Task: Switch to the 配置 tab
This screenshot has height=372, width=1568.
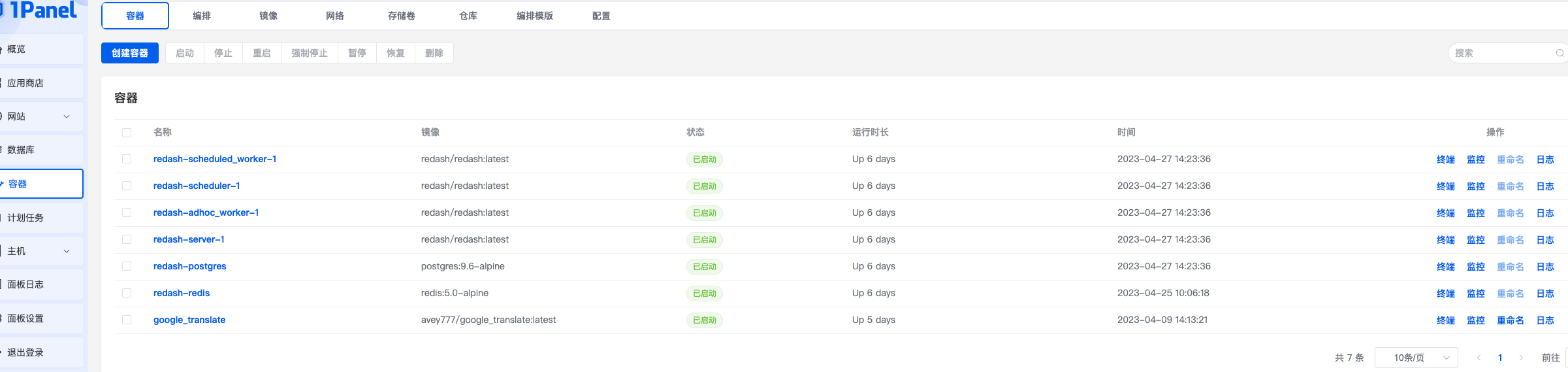Action: pos(601,16)
